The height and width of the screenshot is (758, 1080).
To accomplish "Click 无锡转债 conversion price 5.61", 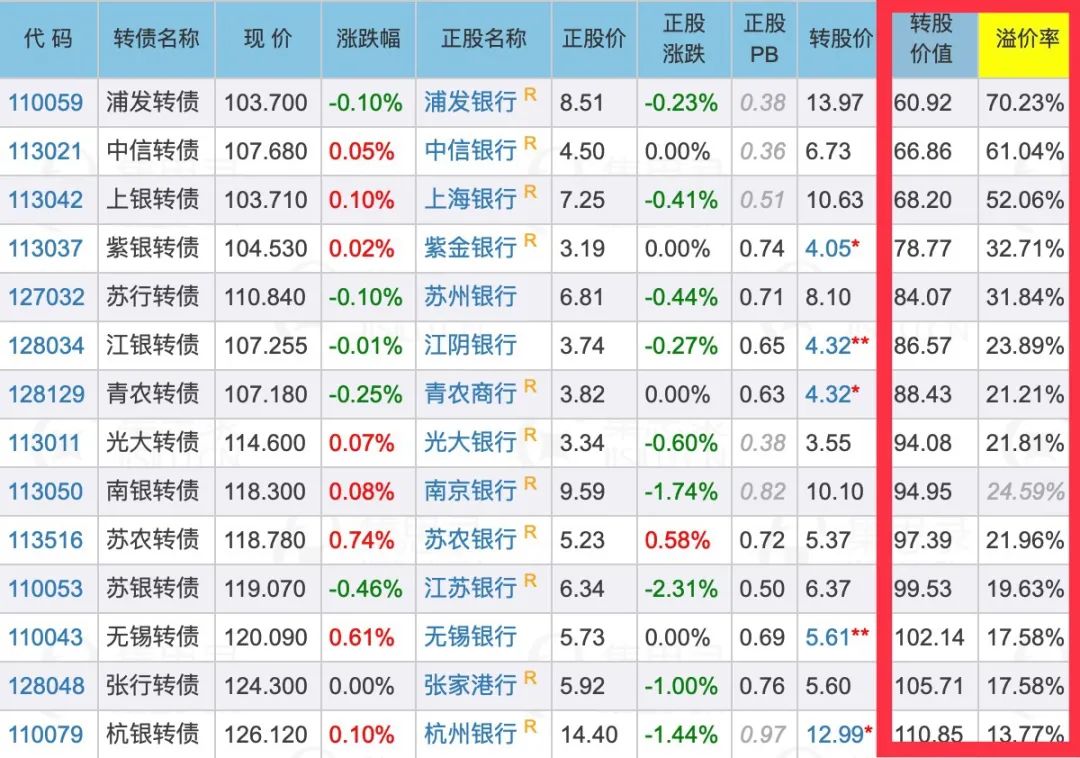I will [828, 638].
